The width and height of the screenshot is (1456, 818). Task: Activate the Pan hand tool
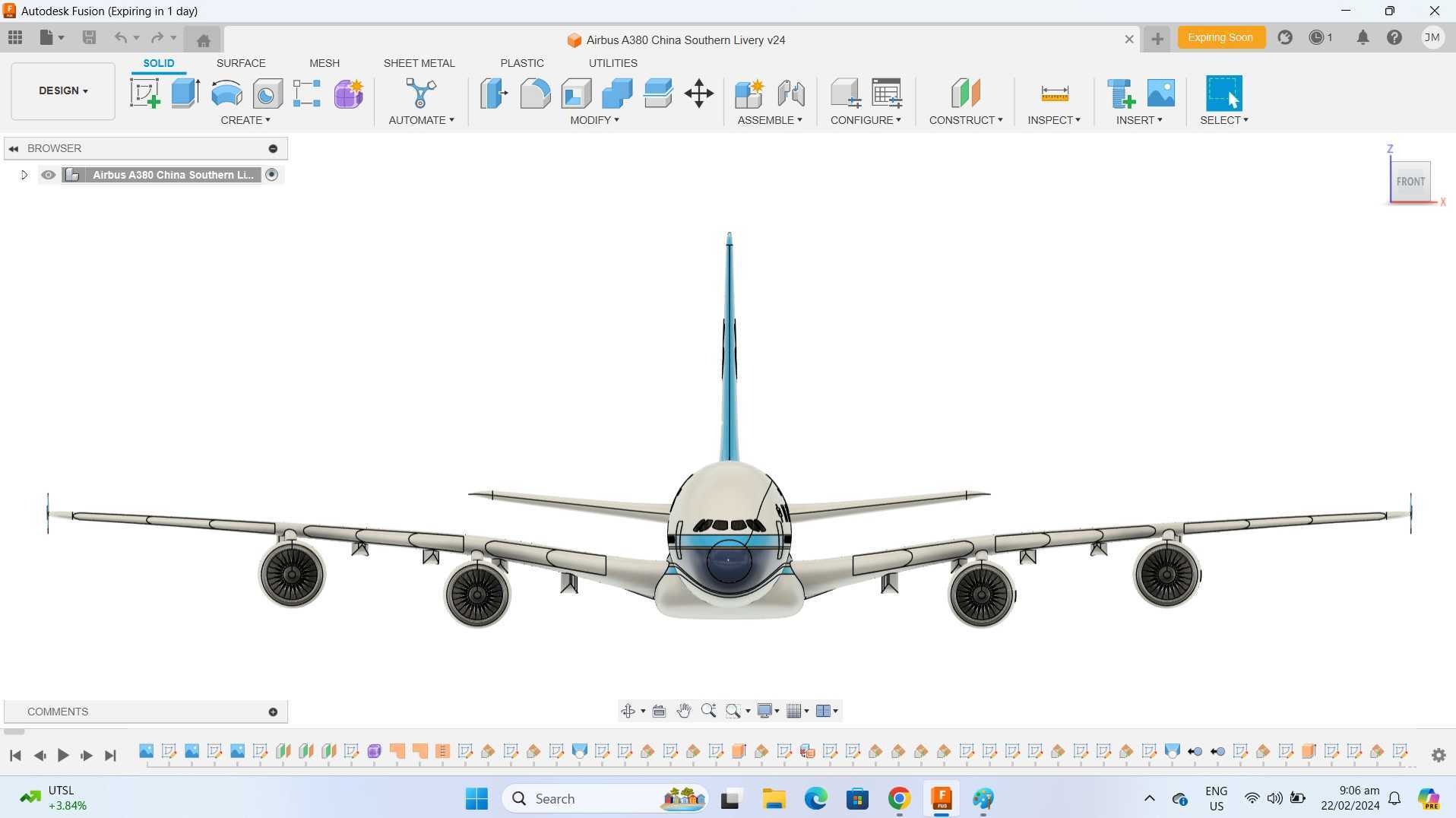tap(683, 711)
